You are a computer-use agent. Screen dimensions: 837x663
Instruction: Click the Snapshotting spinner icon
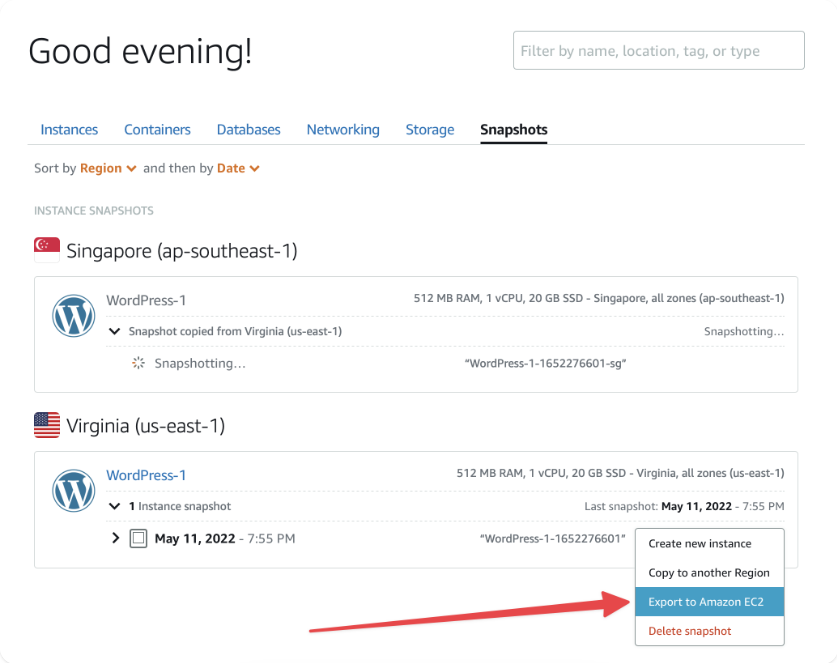[x=138, y=363]
